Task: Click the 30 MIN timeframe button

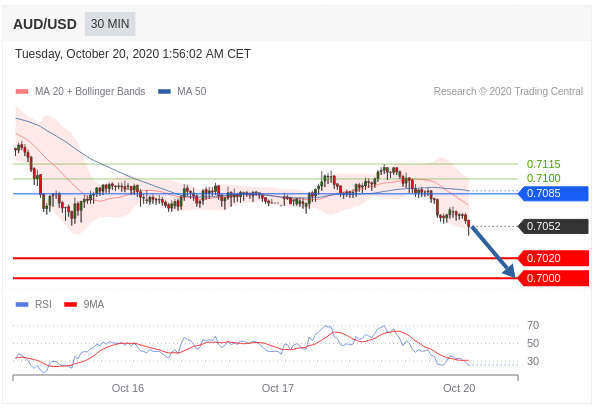Action: [x=110, y=24]
